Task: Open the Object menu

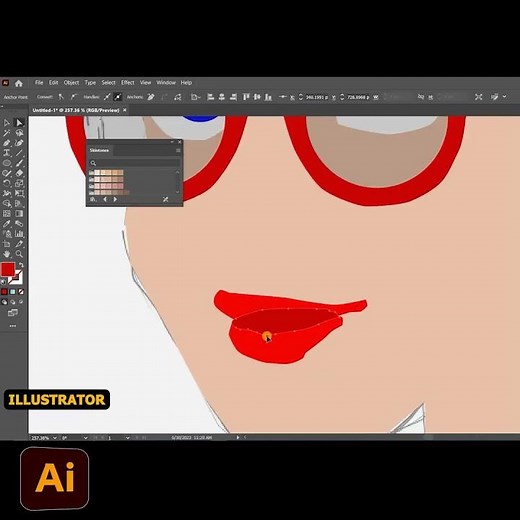Action: pyautogui.click(x=71, y=83)
